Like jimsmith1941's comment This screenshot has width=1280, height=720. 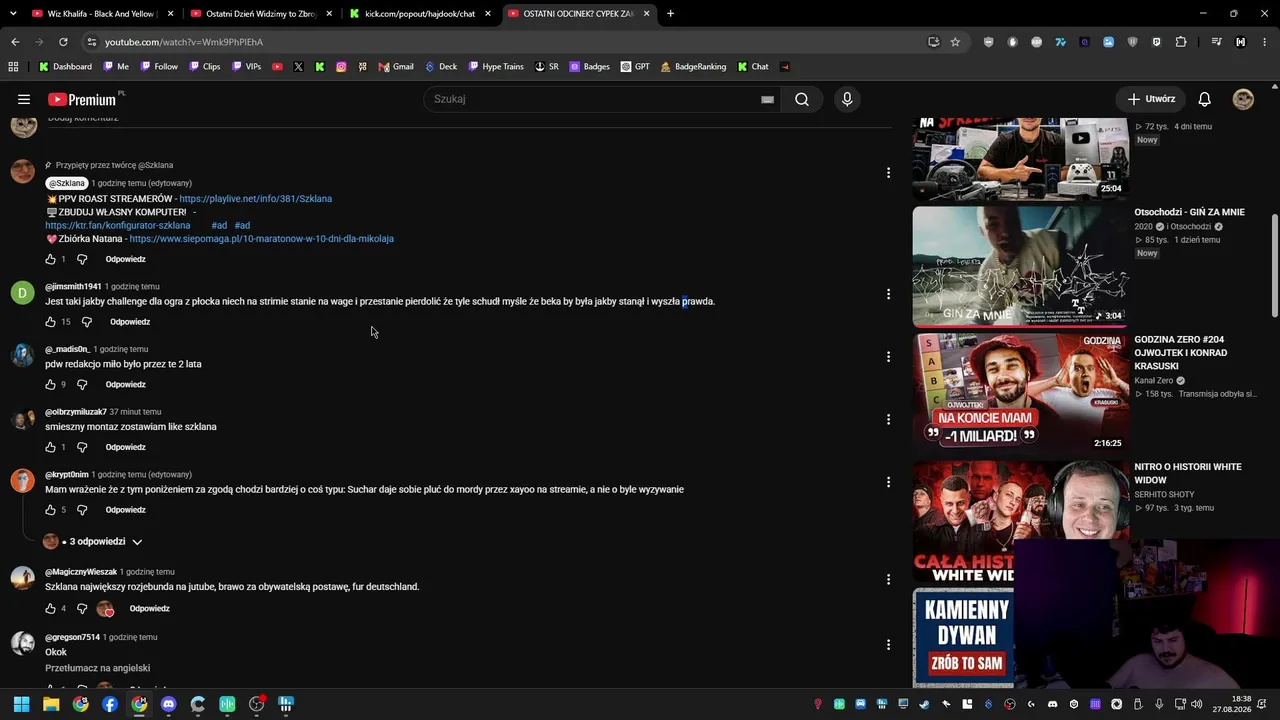coord(51,322)
